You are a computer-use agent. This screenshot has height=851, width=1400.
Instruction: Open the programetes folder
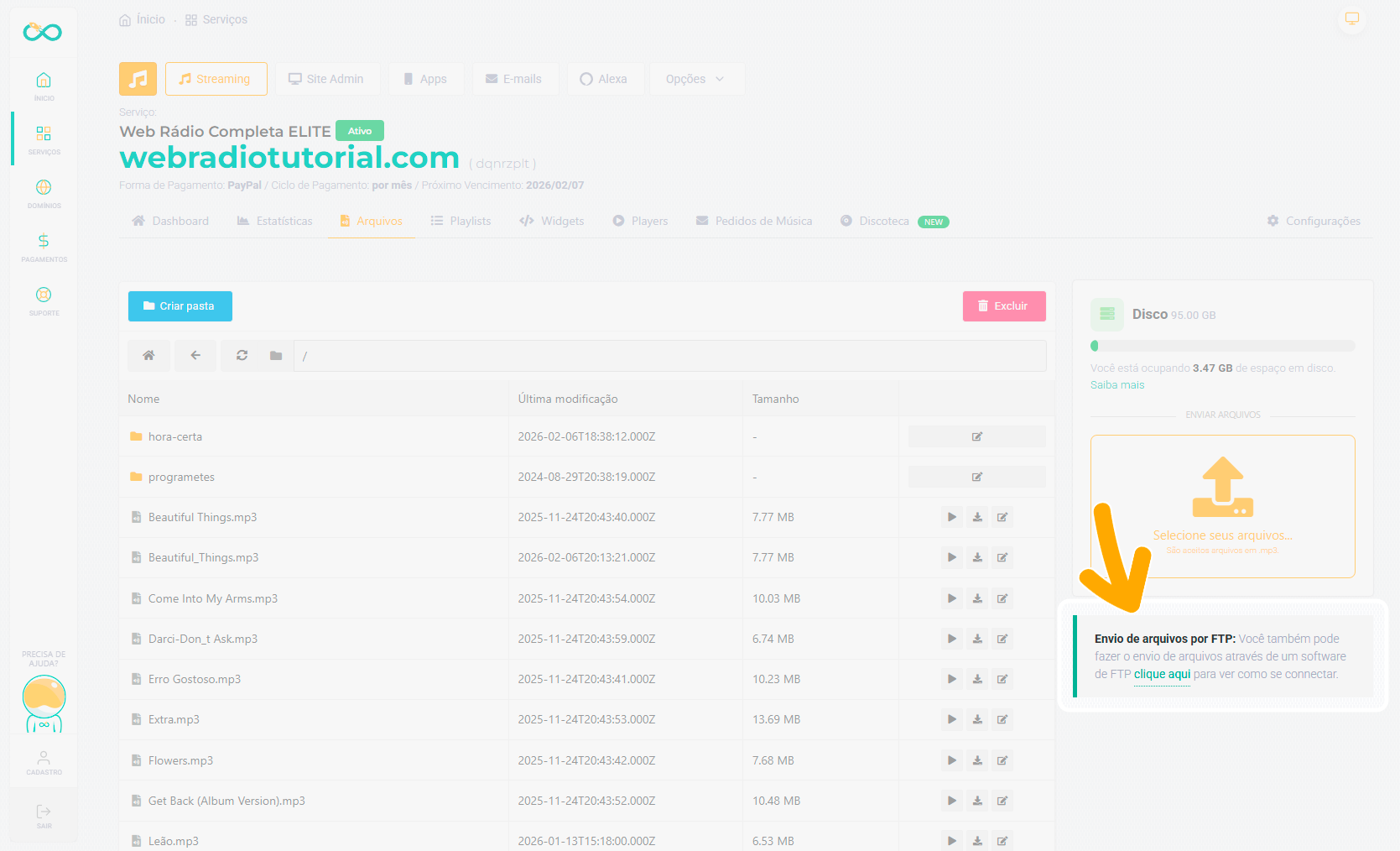pyautogui.click(x=181, y=477)
